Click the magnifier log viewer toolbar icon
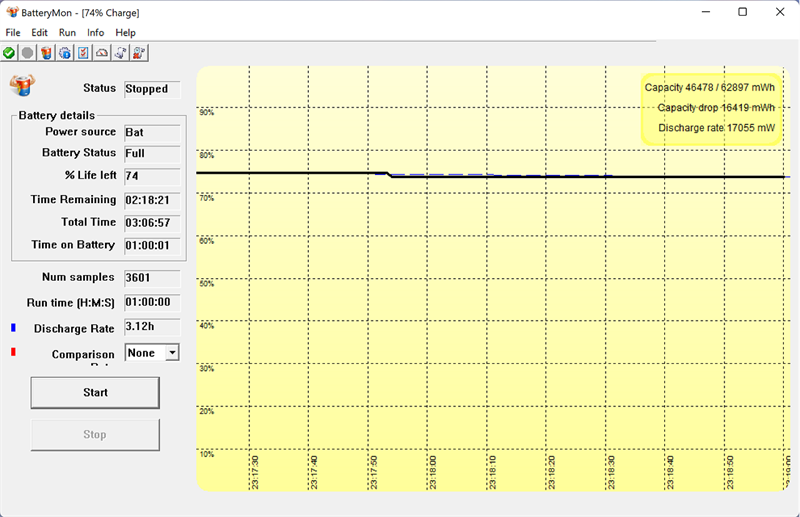Viewport: 800px width, 517px height. pos(139,52)
